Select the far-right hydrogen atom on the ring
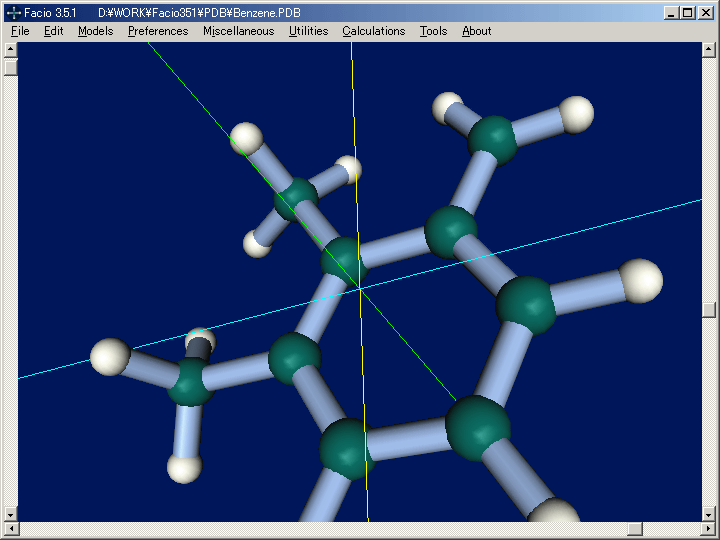Viewport: 720px width, 540px height. [641, 281]
